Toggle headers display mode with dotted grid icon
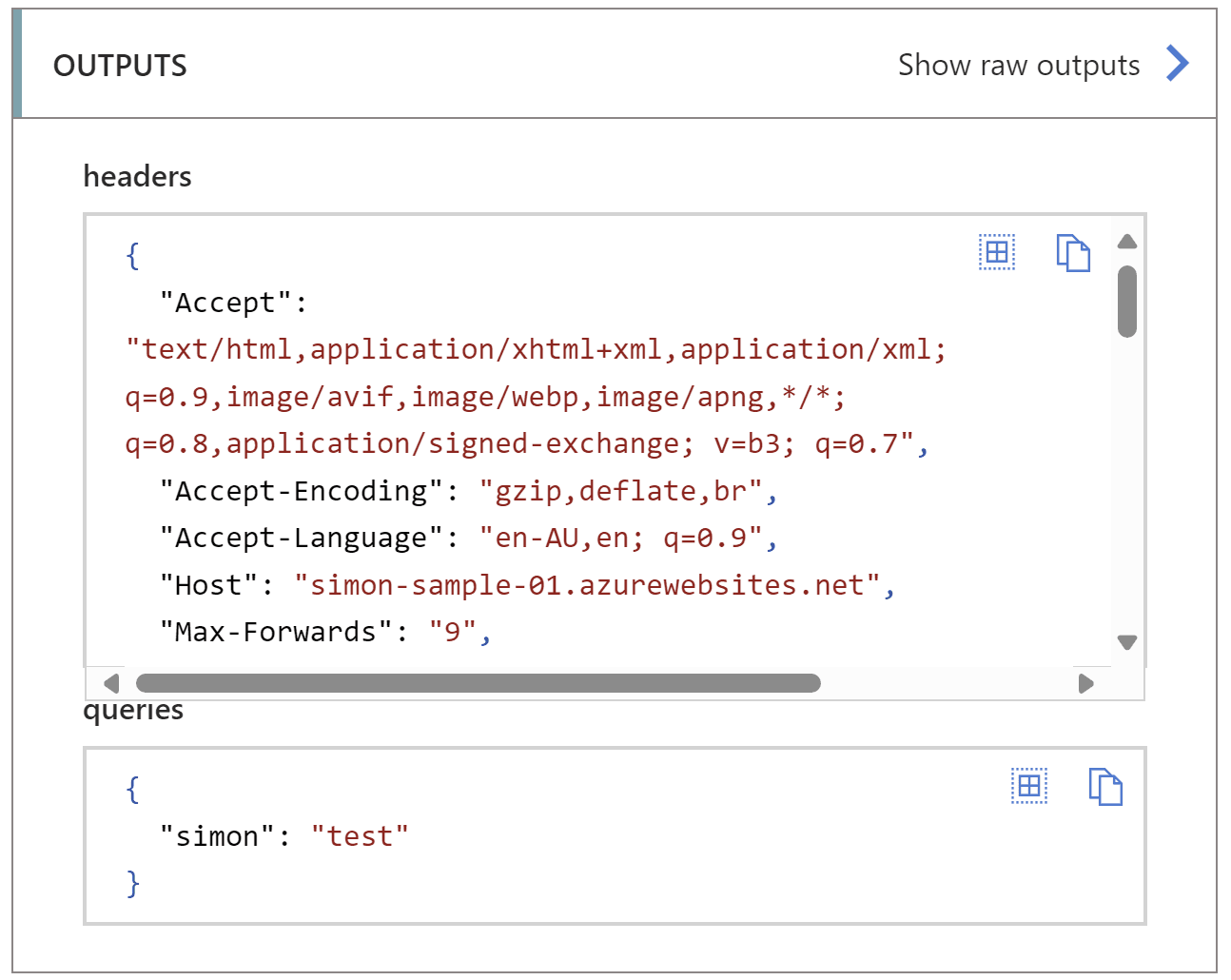The height and width of the screenshot is (980, 1231). 996,252
